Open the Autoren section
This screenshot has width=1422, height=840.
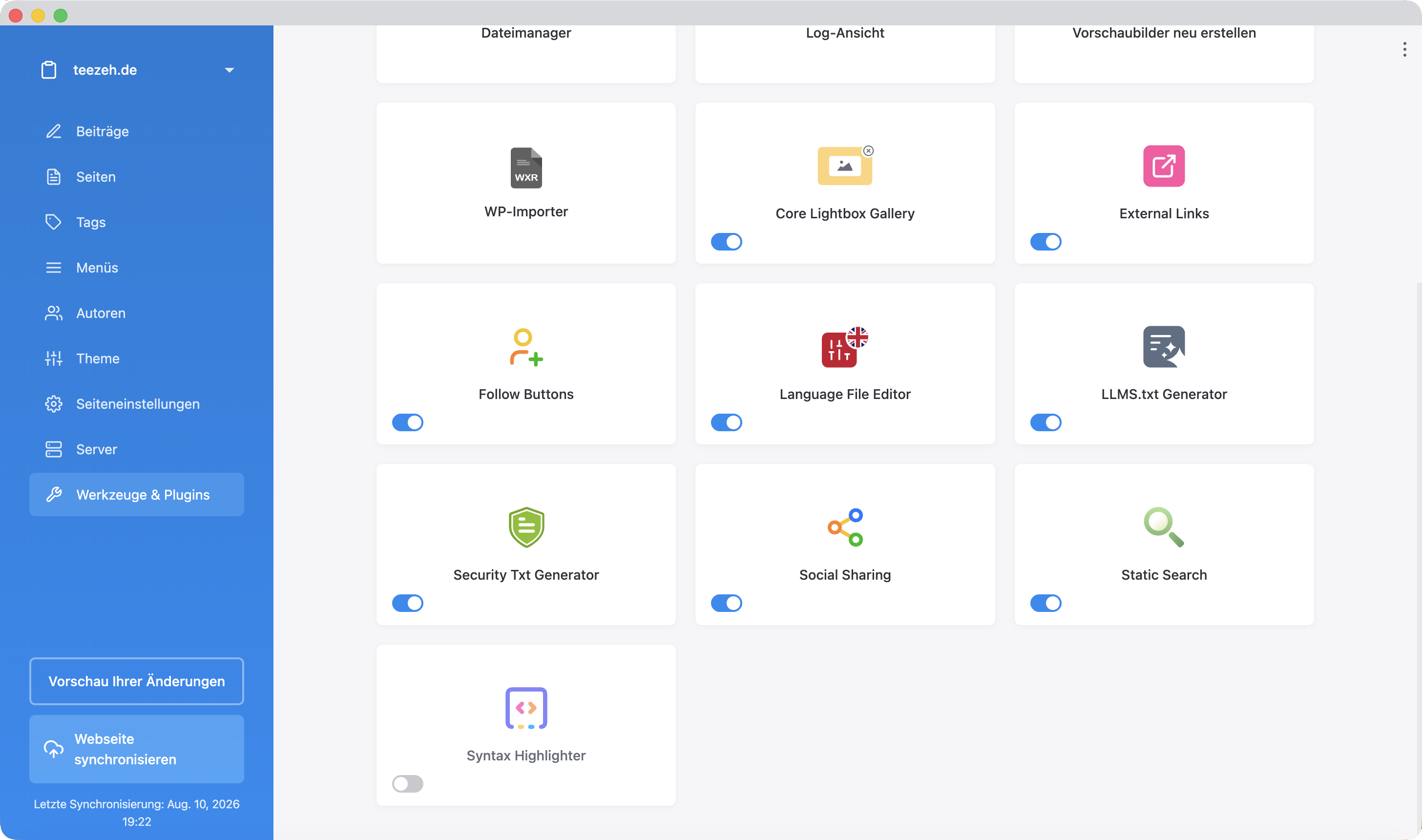point(136,313)
